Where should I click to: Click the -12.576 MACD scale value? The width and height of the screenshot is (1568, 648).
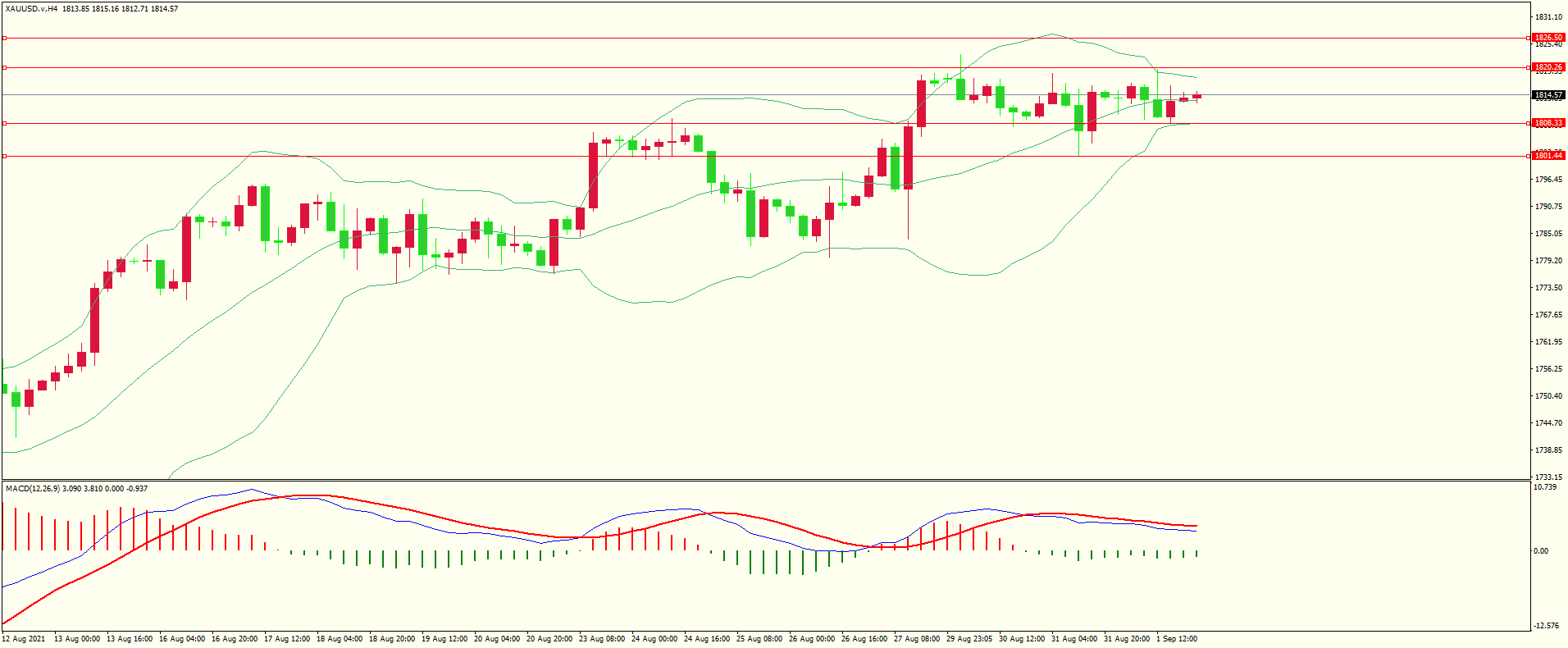point(1547,626)
